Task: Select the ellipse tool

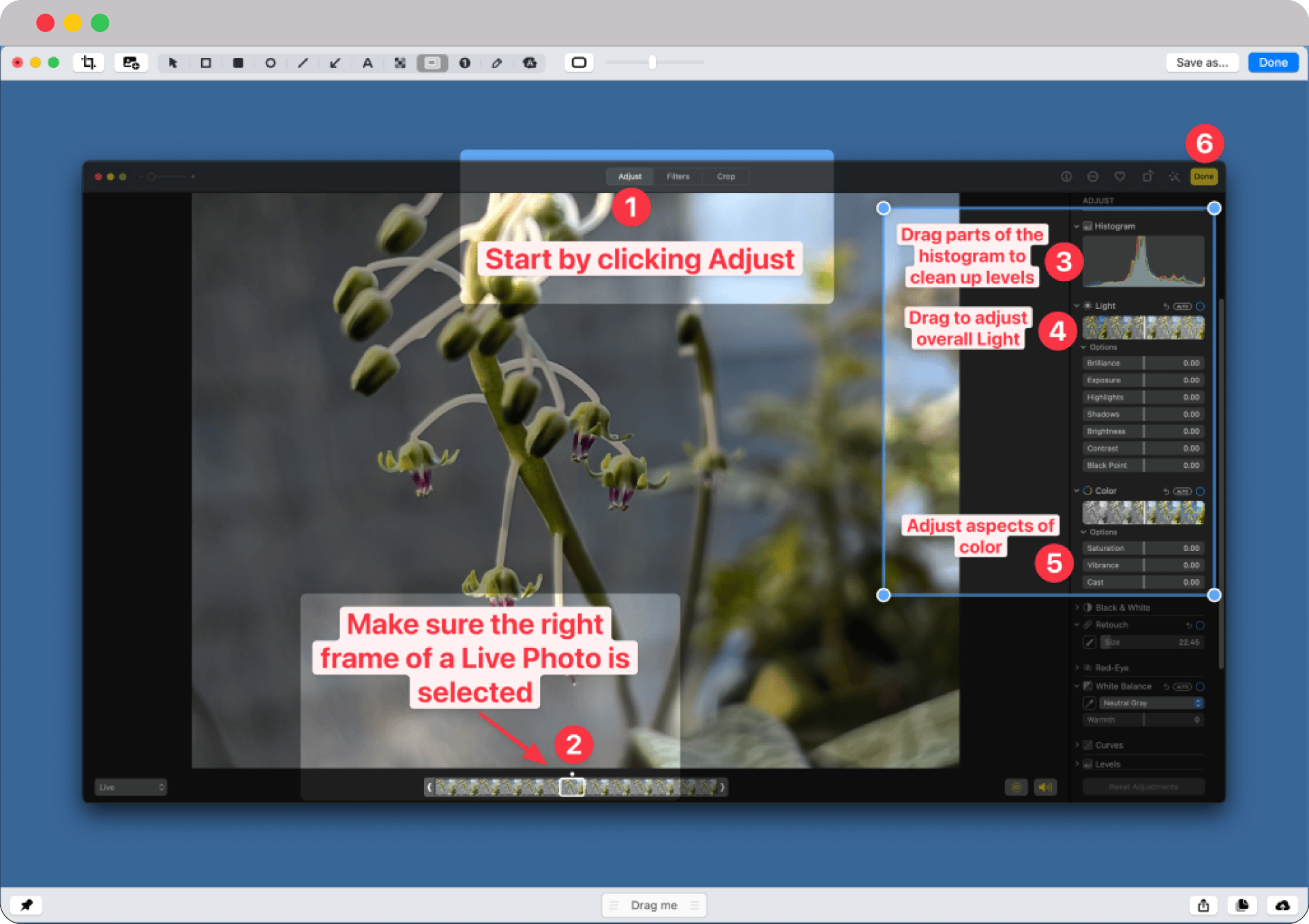Action: [x=271, y=63]
